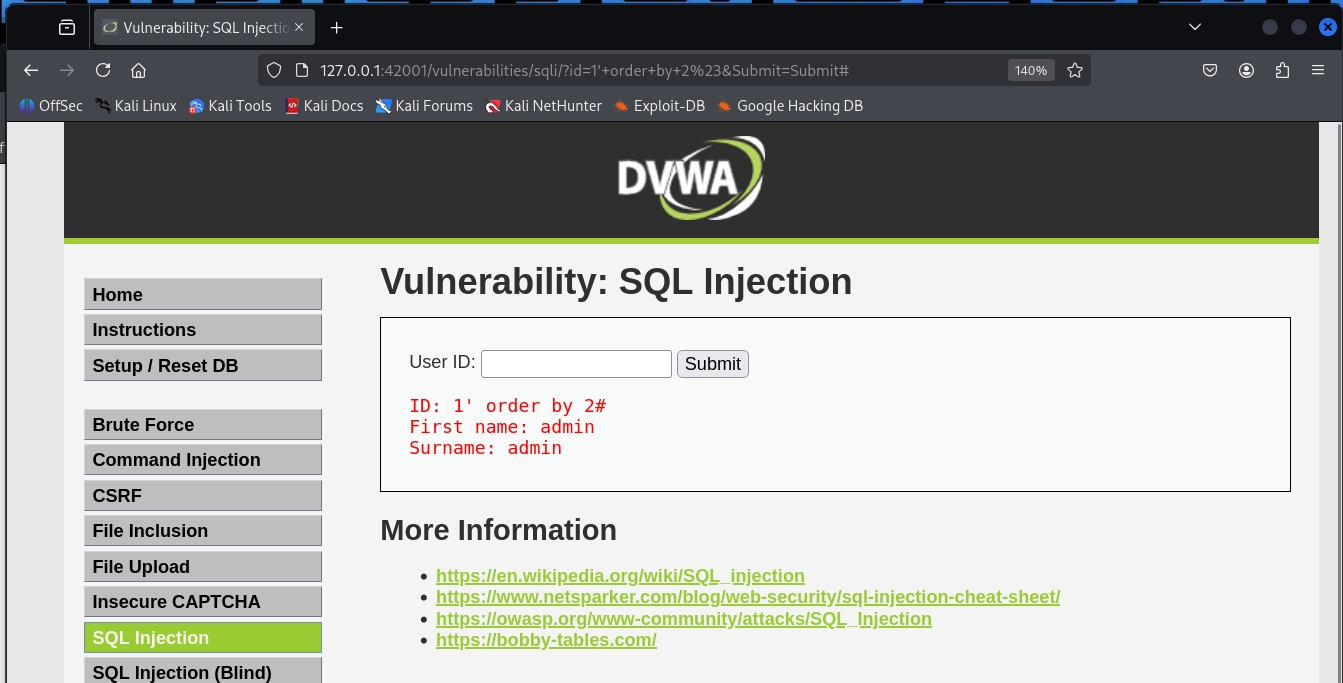
Task: Close the Vulnerability: SQL Injection tab
Action: click(299, 28)
